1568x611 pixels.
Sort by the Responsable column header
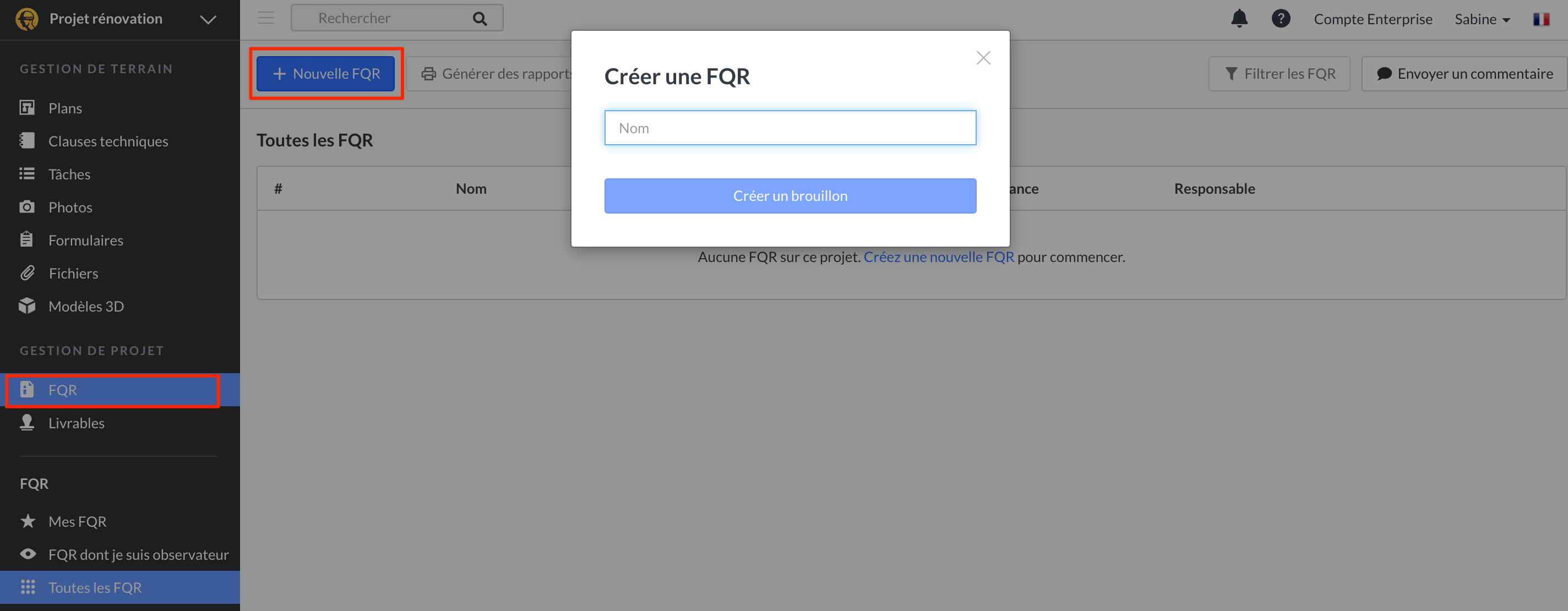[1215, 189]
